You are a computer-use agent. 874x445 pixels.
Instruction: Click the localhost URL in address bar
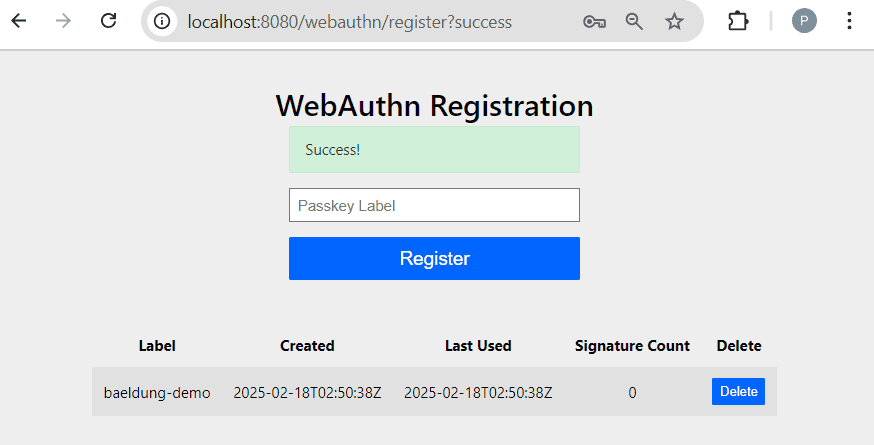coord(349,21)
